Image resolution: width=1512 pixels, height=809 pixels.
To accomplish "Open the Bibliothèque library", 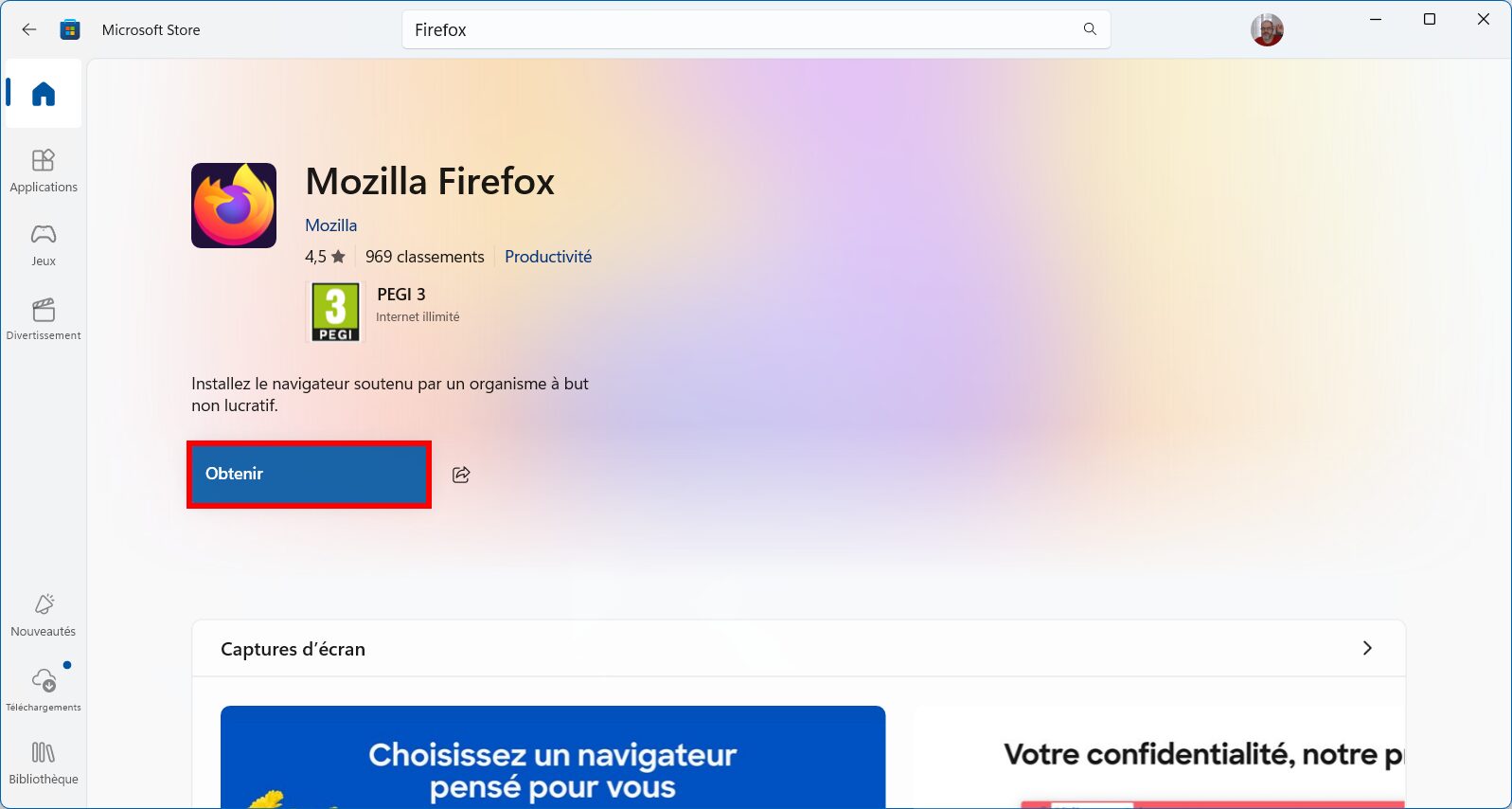I will coord(44,764).
